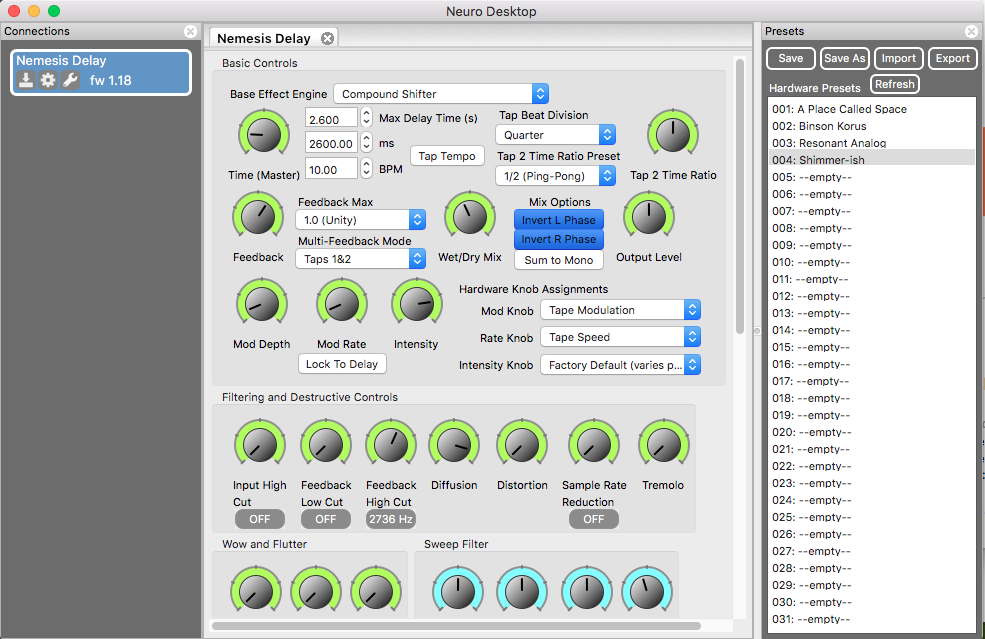This screenshot has height=639, width=985.
Task: Click the Save preset button
Action: point(791,58)
